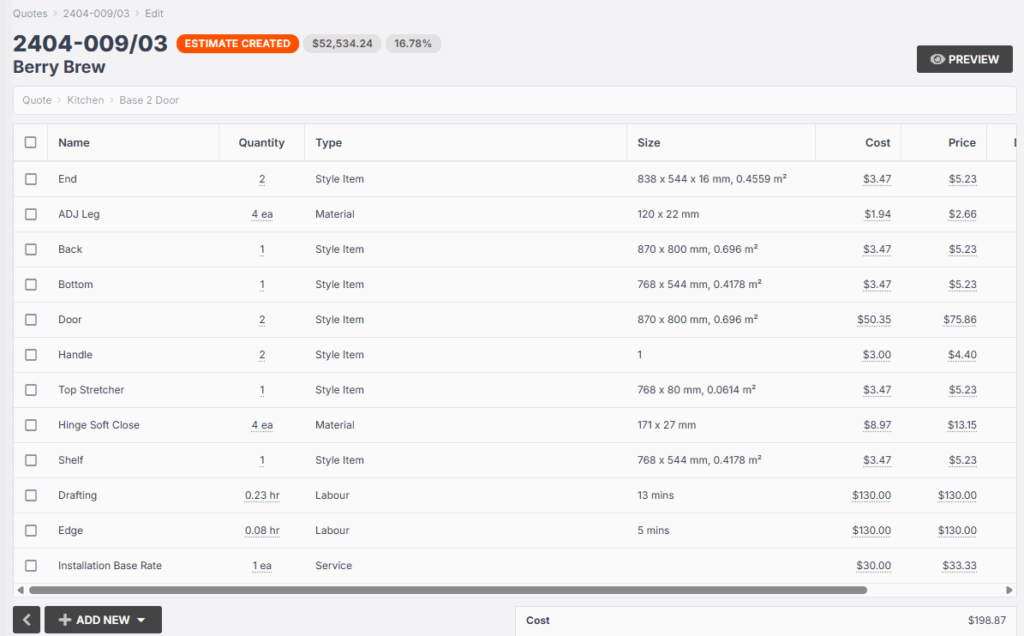Image resolution: width=1024 pixels, height=636 pixels.
Task: Click the back arrow chevron button
Action: pos(27,620)
